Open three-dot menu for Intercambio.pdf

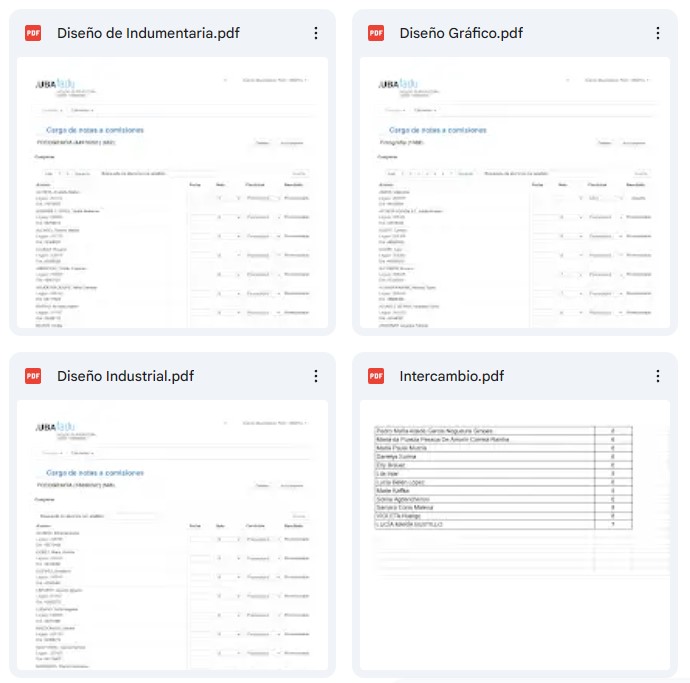point(658,376)
